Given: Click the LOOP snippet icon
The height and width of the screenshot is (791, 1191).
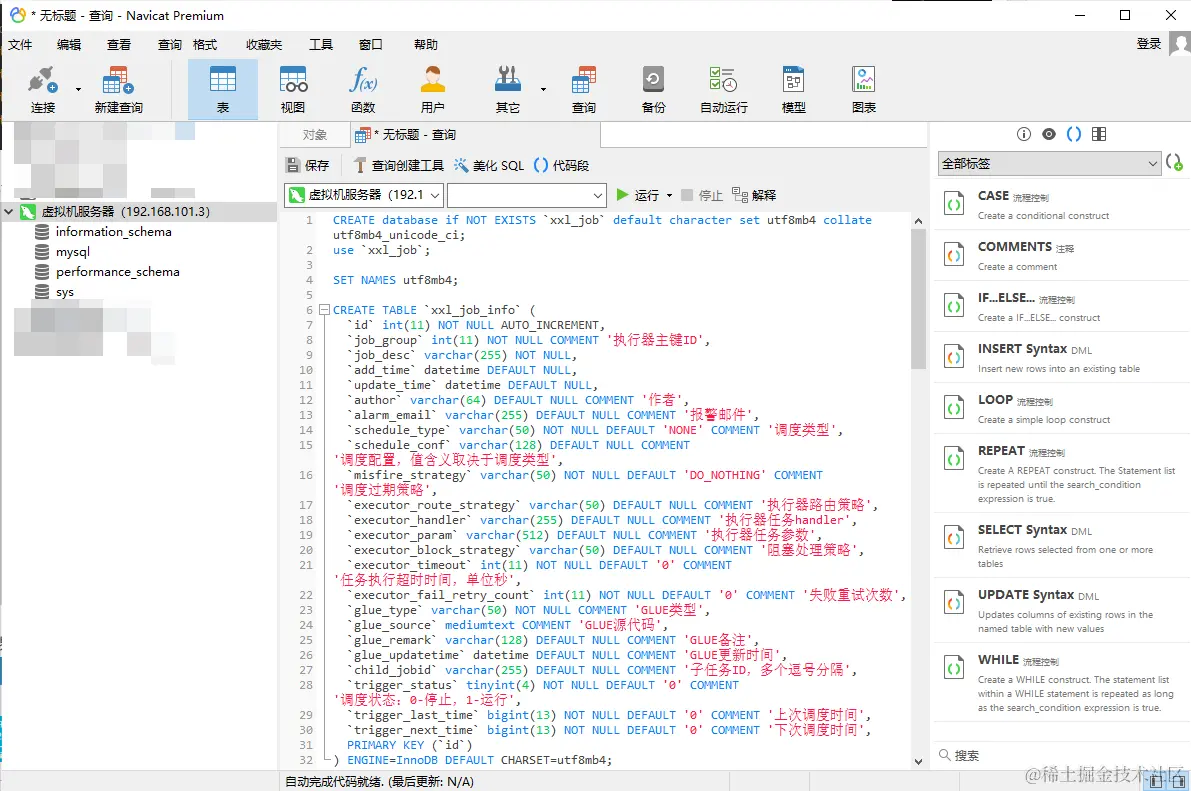Looking at the screenshot, I should point(954,408).
